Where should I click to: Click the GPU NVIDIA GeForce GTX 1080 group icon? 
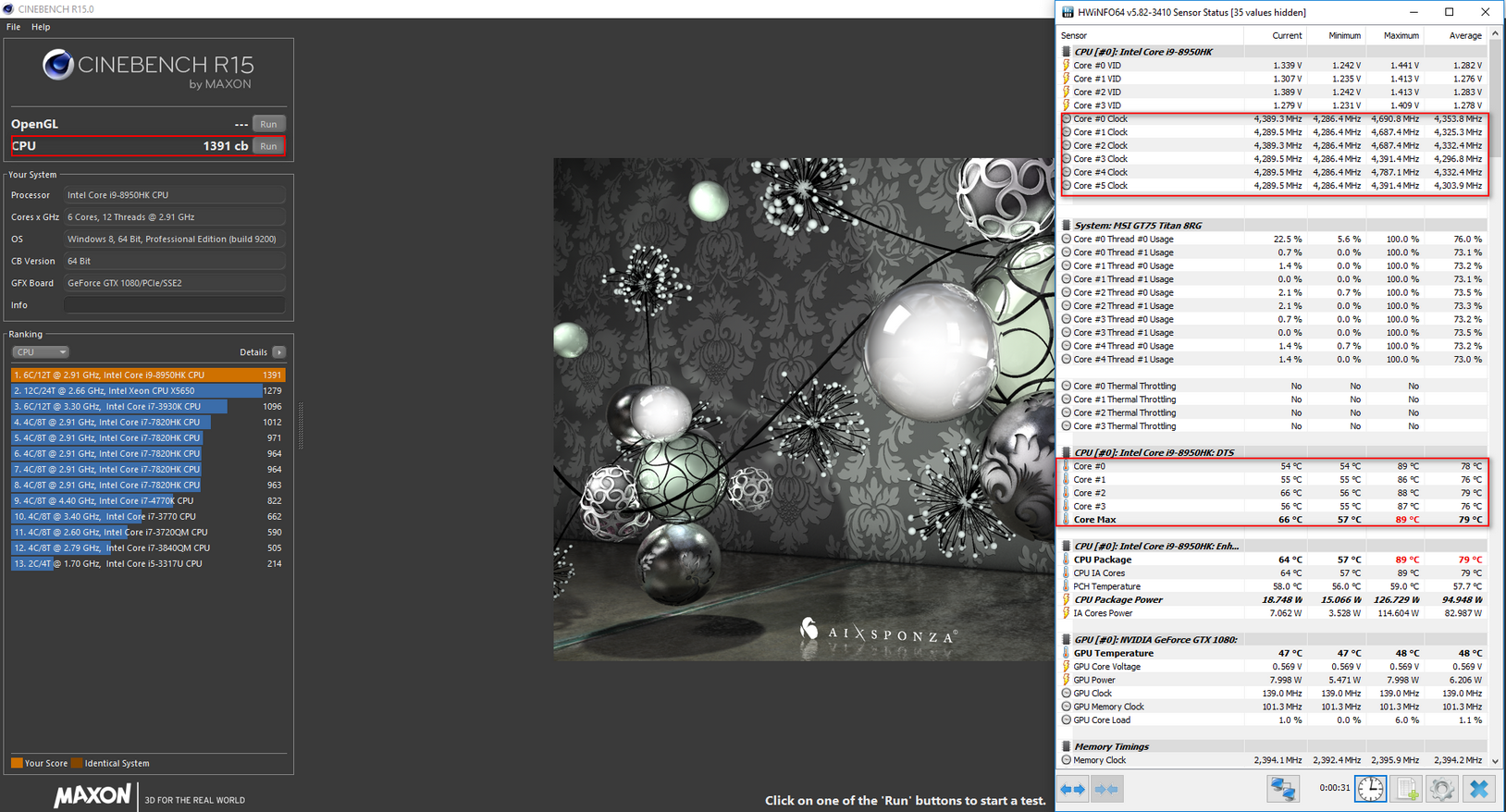(x=1066, y=639)
